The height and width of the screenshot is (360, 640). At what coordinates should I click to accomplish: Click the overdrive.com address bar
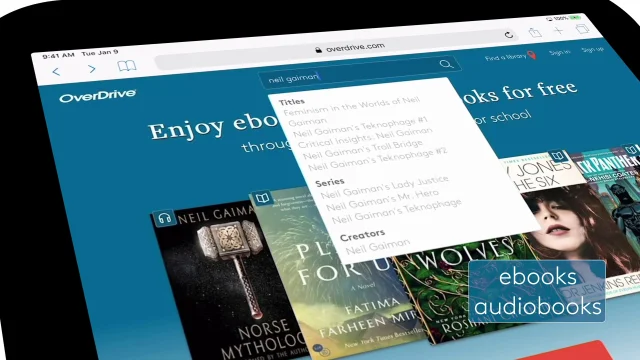(x=336, y=49)
